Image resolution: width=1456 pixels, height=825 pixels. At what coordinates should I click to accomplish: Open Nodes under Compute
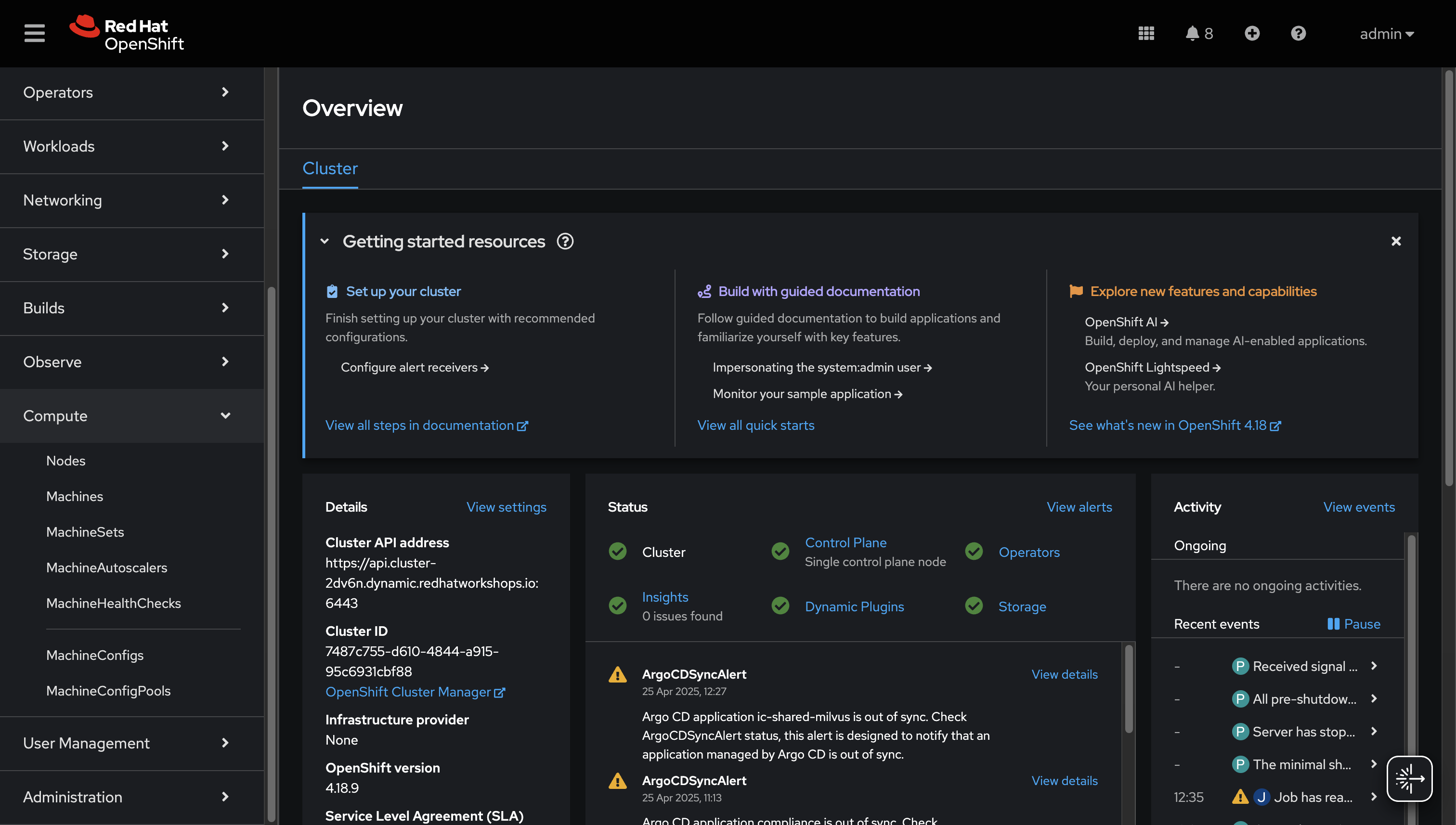pos(66,461)
